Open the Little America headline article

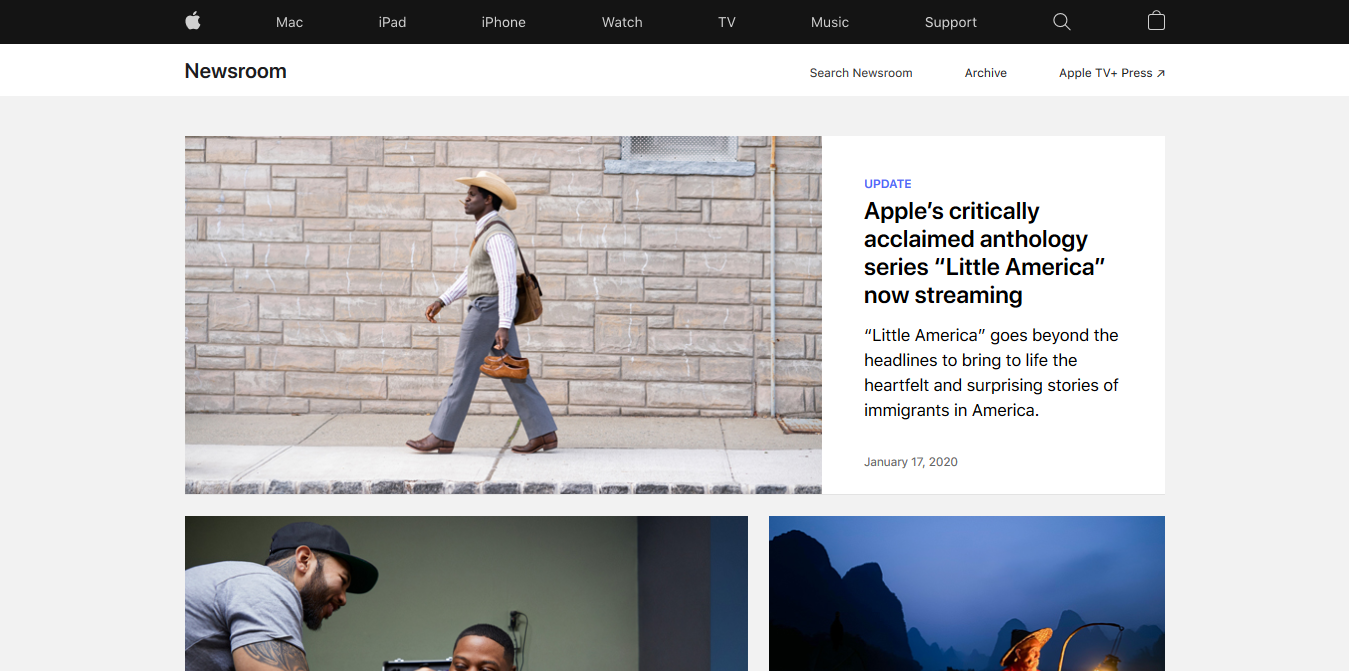984,253
